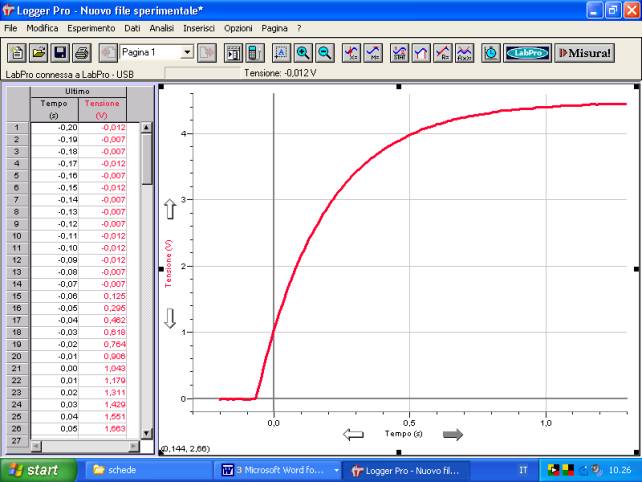Image resolution: width=642 pixels, height=482 pixels.
Task: Click the LabPro sensor setup button
Action: pyautogui.click(x=526, y=52)
